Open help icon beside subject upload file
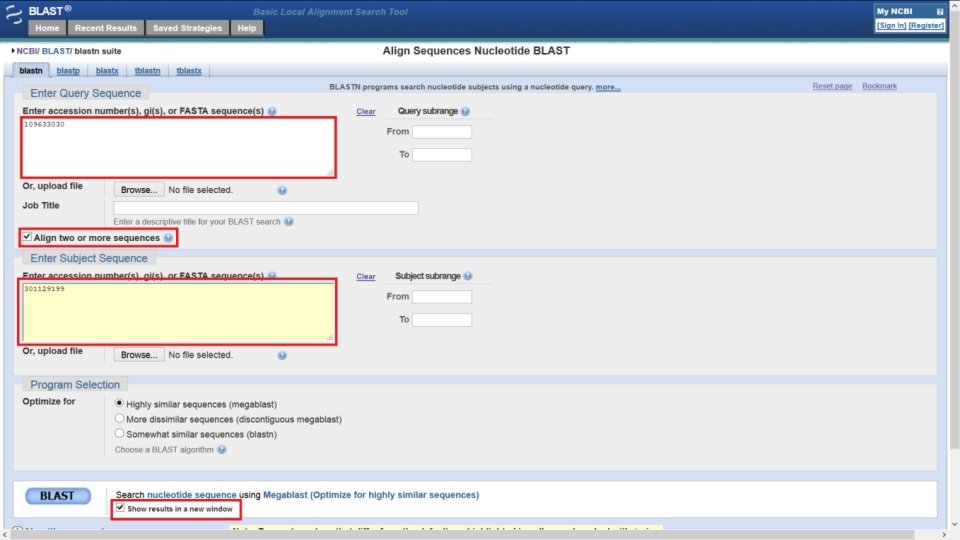960x540 pixels. tap(282, 355)
